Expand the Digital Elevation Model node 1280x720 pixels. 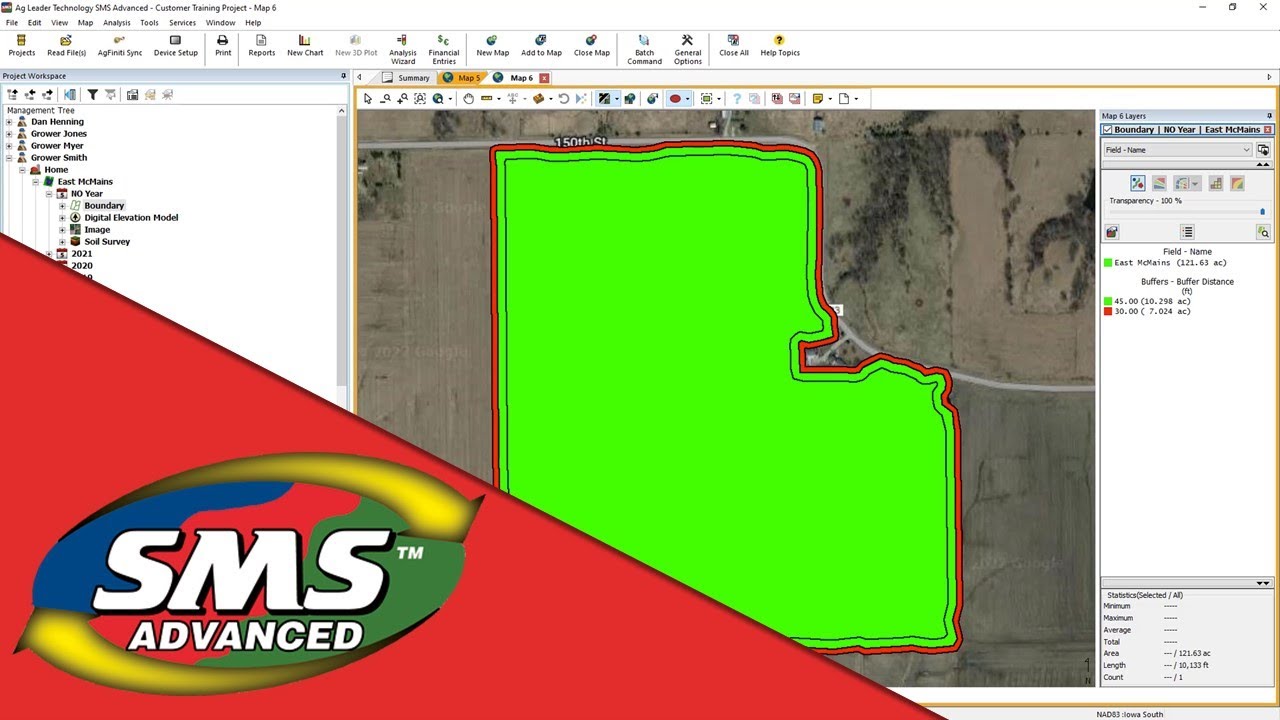[62, 218]
